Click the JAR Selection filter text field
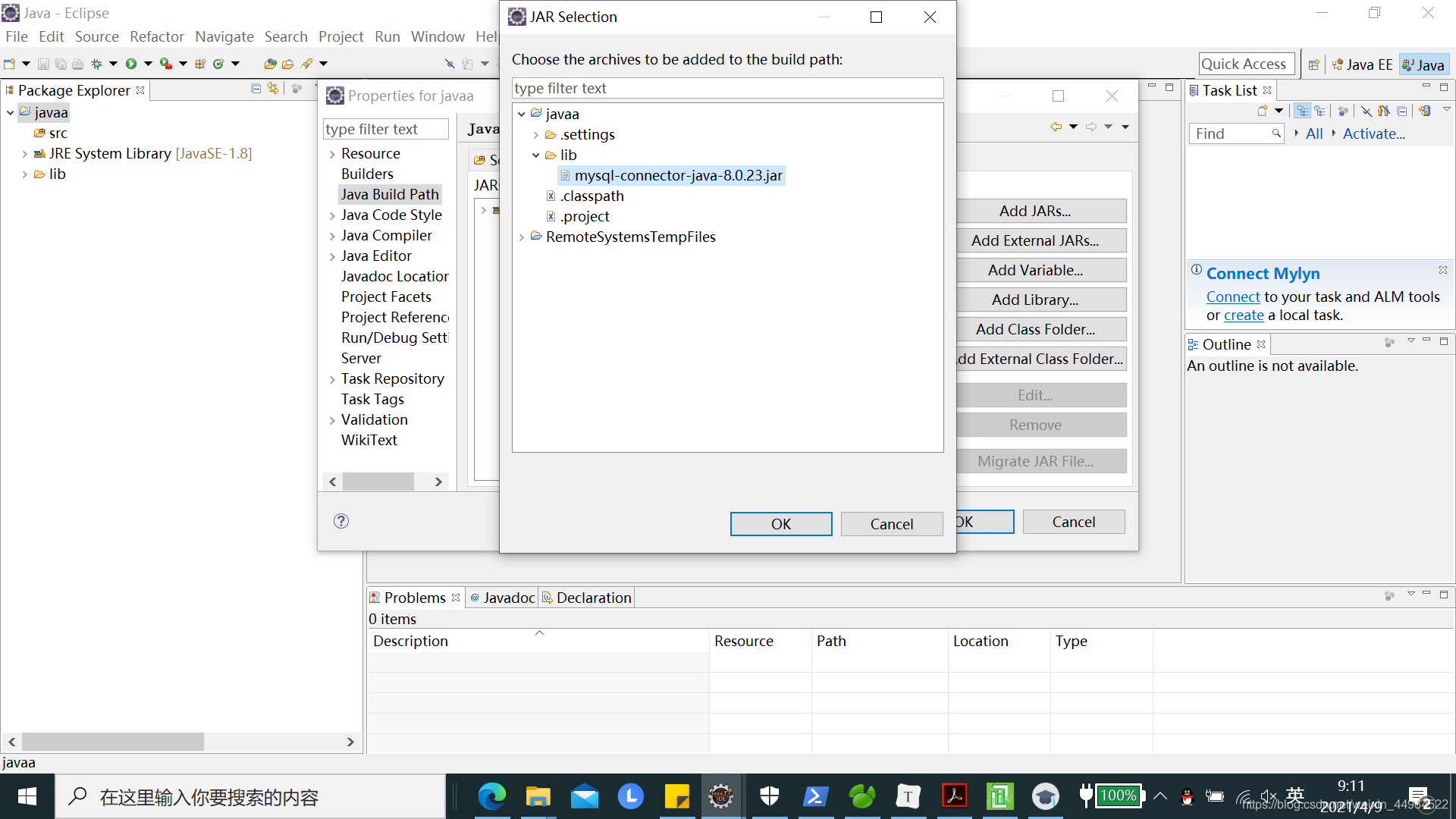The width and height of the screenshot is (1456, 819). pyautogui.click(x=727, y=88)
